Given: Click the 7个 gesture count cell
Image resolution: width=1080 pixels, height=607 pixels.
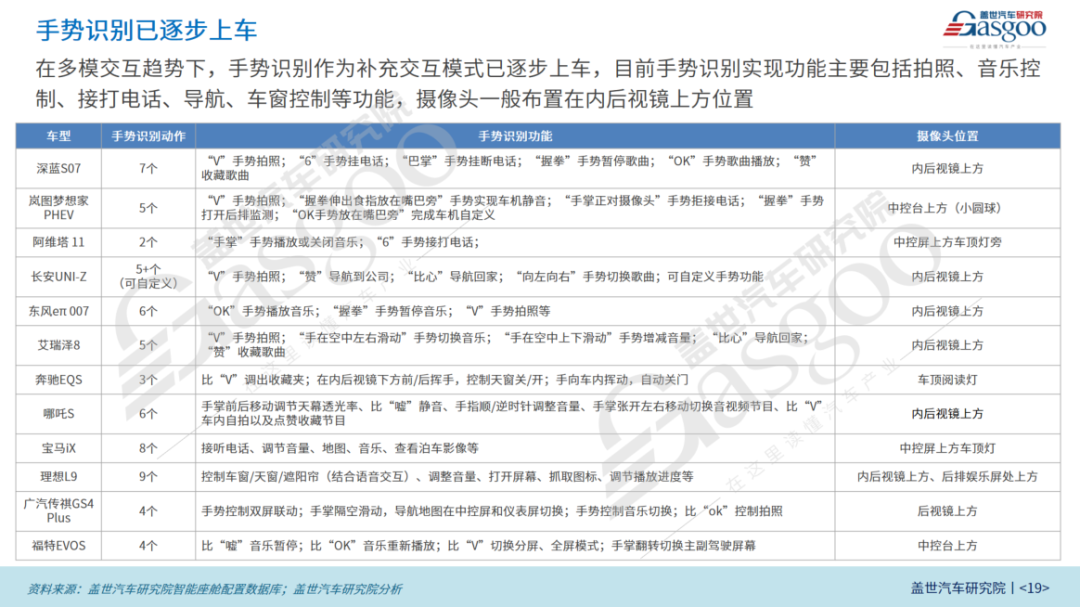Looking at the screenshot, I should point(149,168).
